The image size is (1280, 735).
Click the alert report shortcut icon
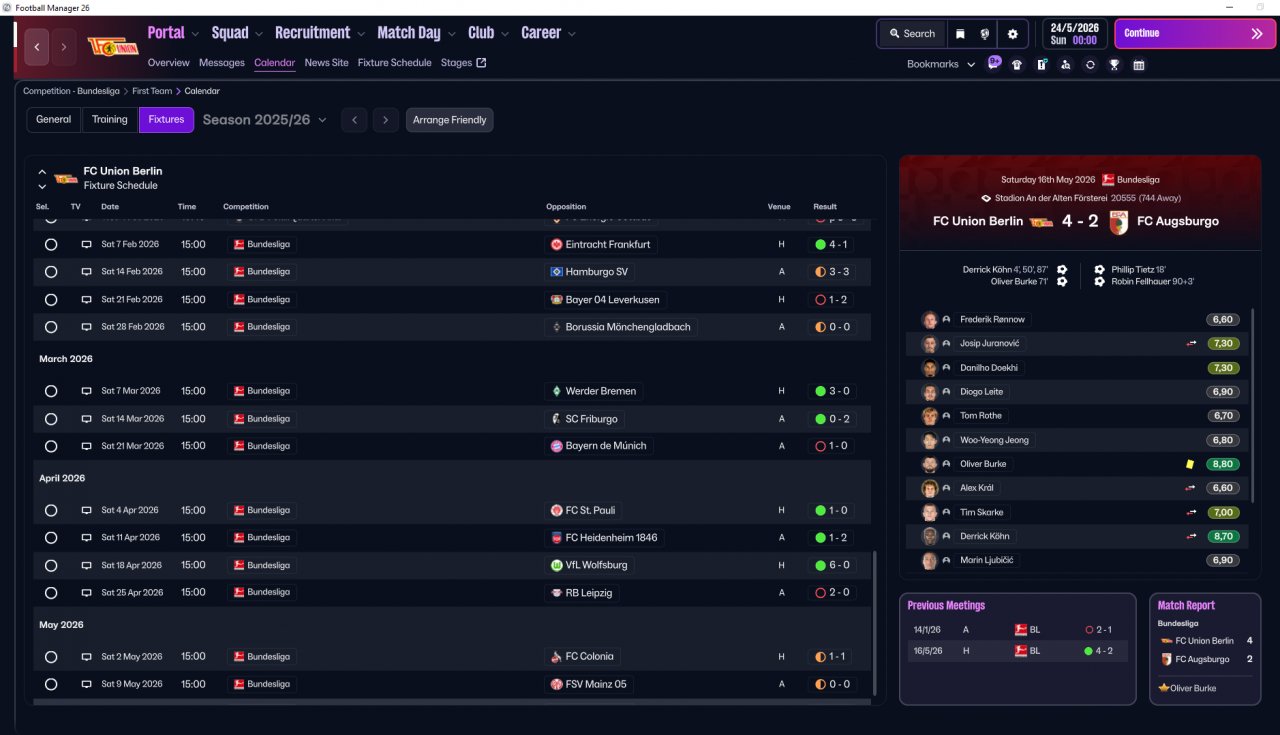click(1042, 65)
